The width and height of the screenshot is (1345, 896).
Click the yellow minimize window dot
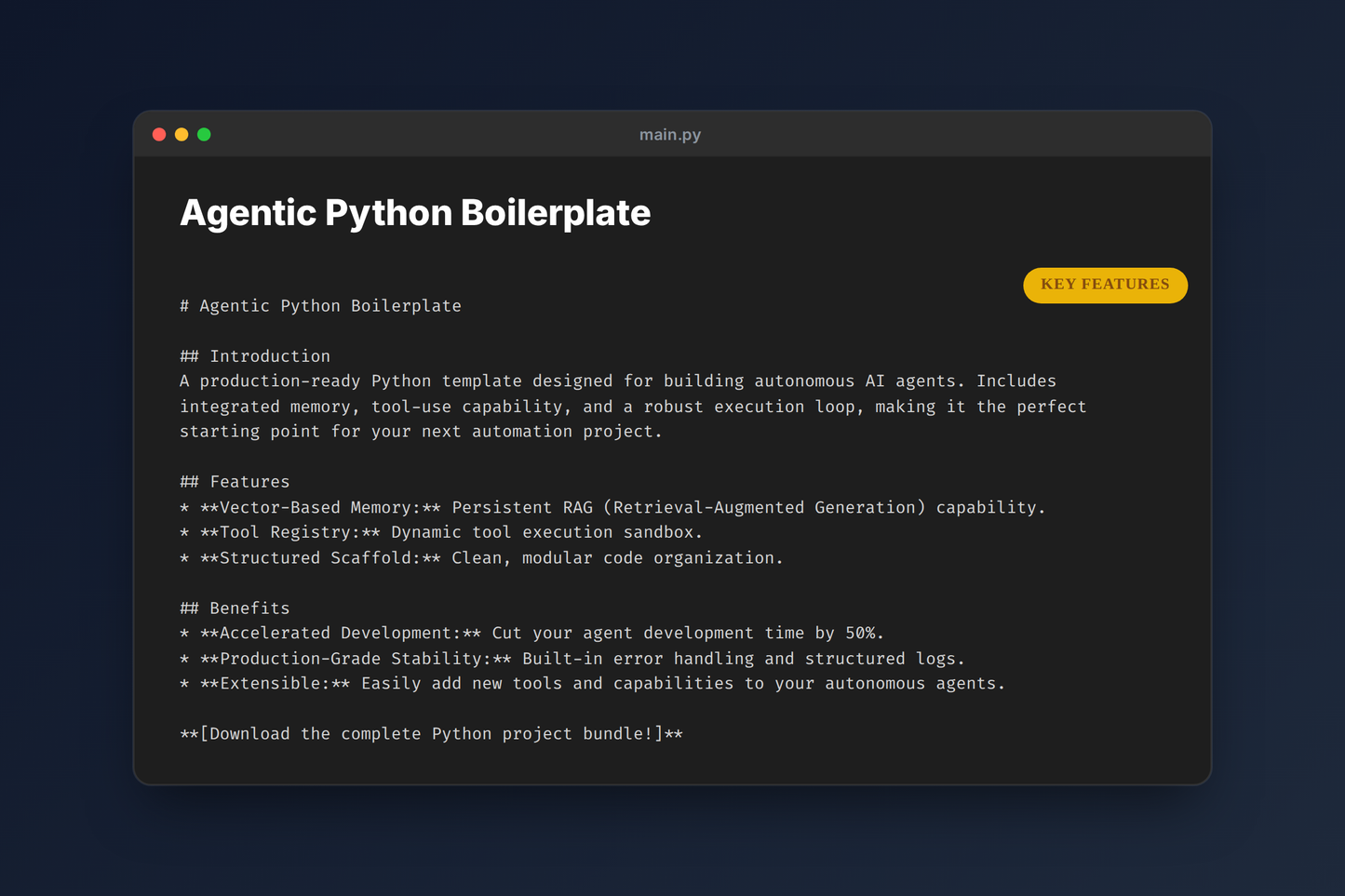182,135
